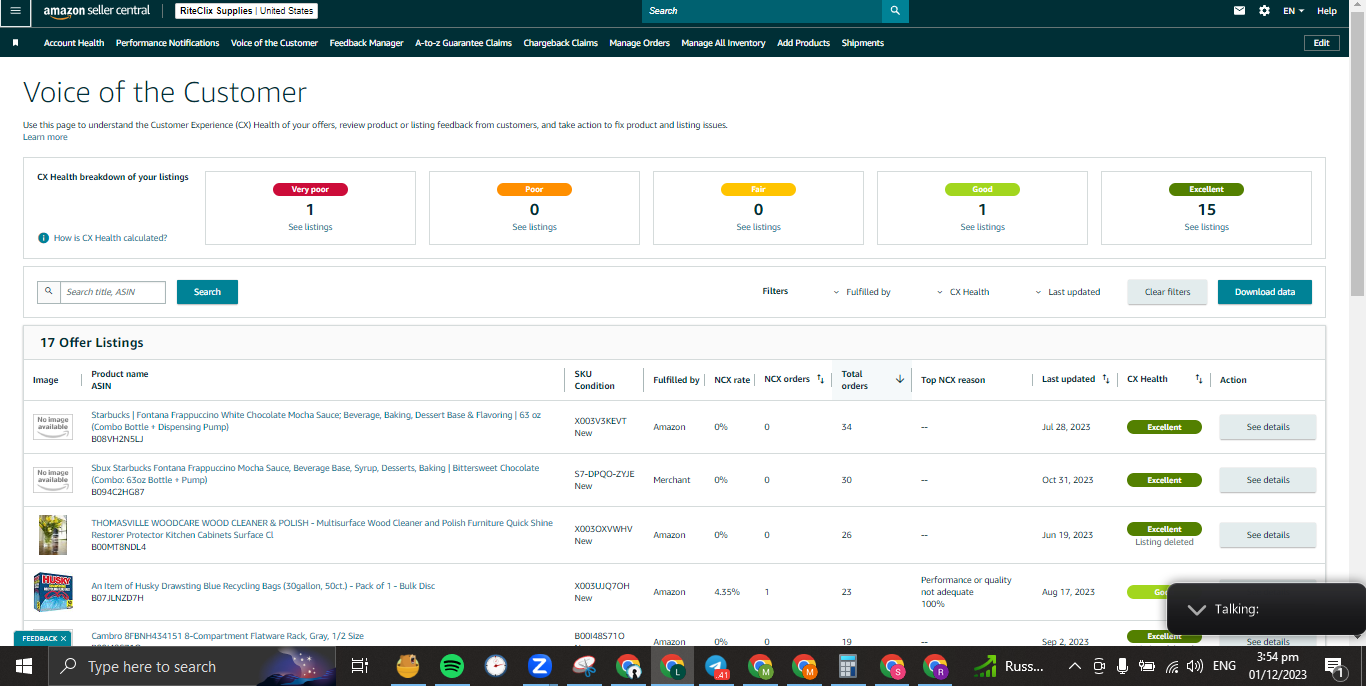Image resolution: width=1366 pixels, height=686 pixels.
Task: Click the top Seller Central search field
Action: tap(762, 11)
